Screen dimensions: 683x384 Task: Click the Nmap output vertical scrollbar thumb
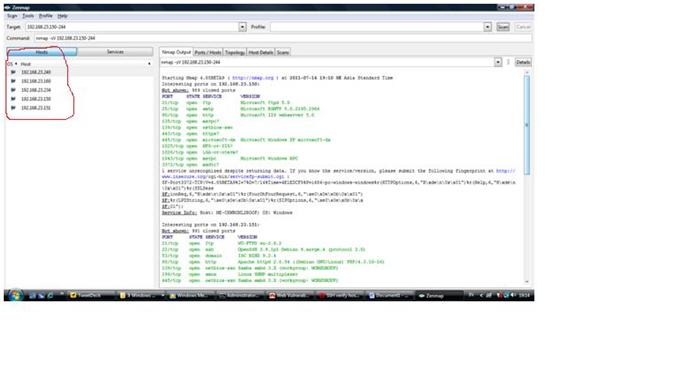pos(527,125)
